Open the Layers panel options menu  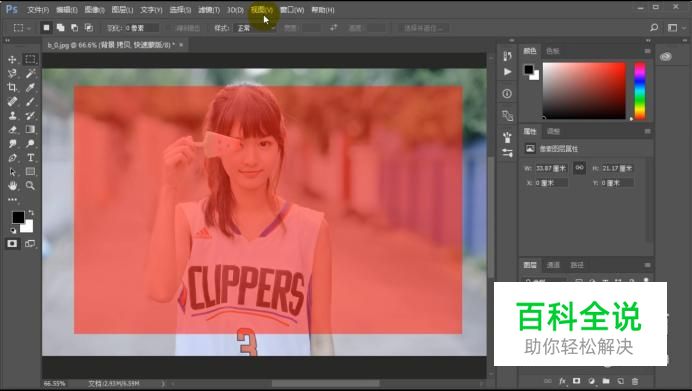(x=647, y=265)
